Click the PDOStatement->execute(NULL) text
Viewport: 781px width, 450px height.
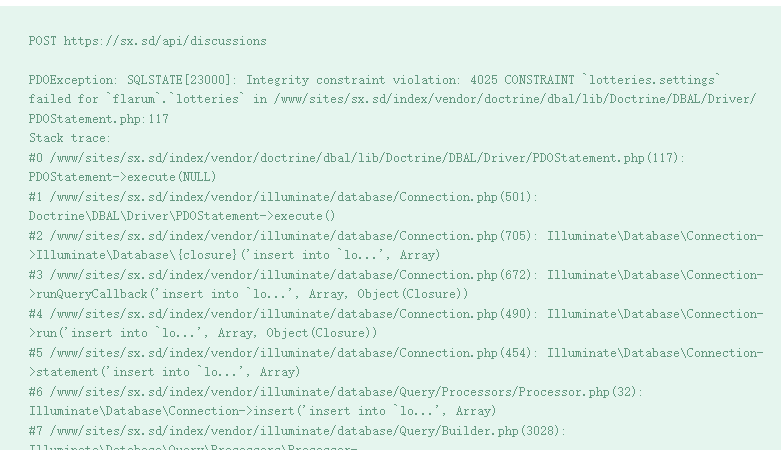pyautogui.click(x=123, y=177)
